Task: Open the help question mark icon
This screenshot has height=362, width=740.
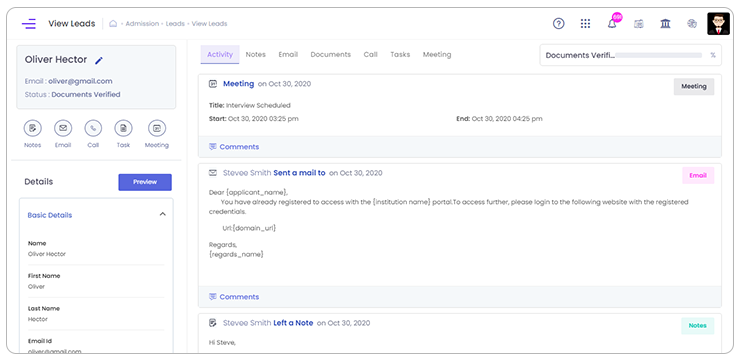Action: (558, 24)
